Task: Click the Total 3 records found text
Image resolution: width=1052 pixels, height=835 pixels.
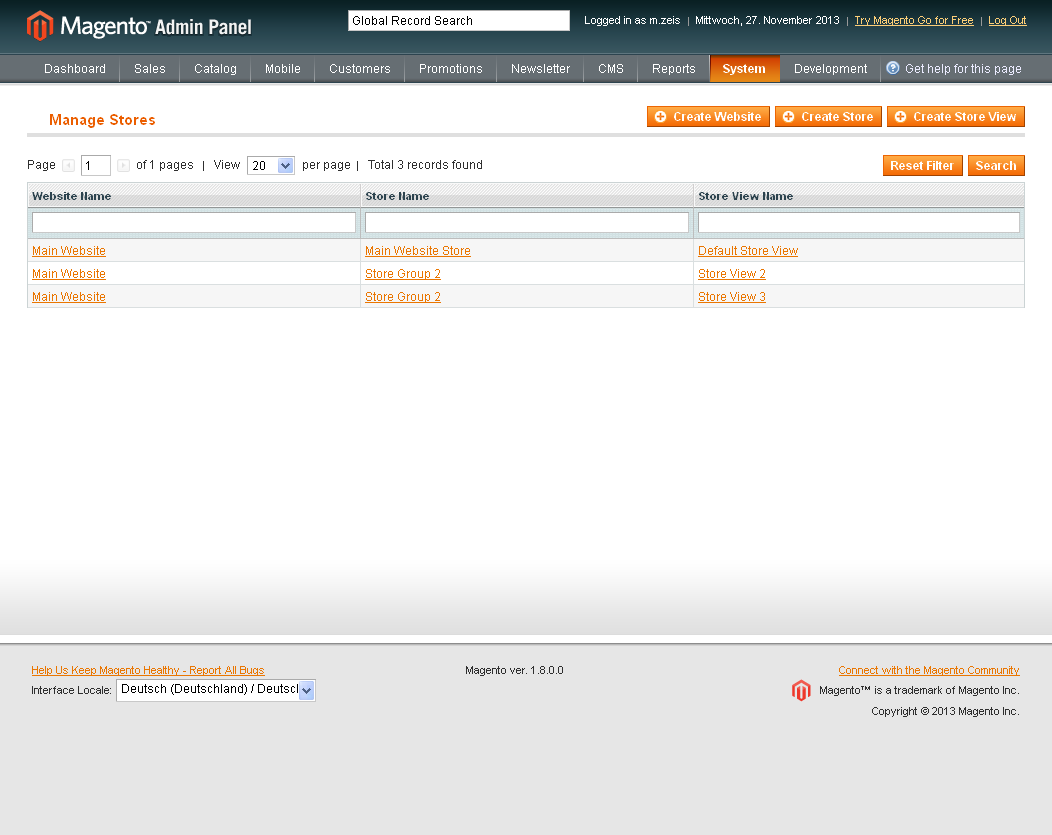Action: [425, 165]
